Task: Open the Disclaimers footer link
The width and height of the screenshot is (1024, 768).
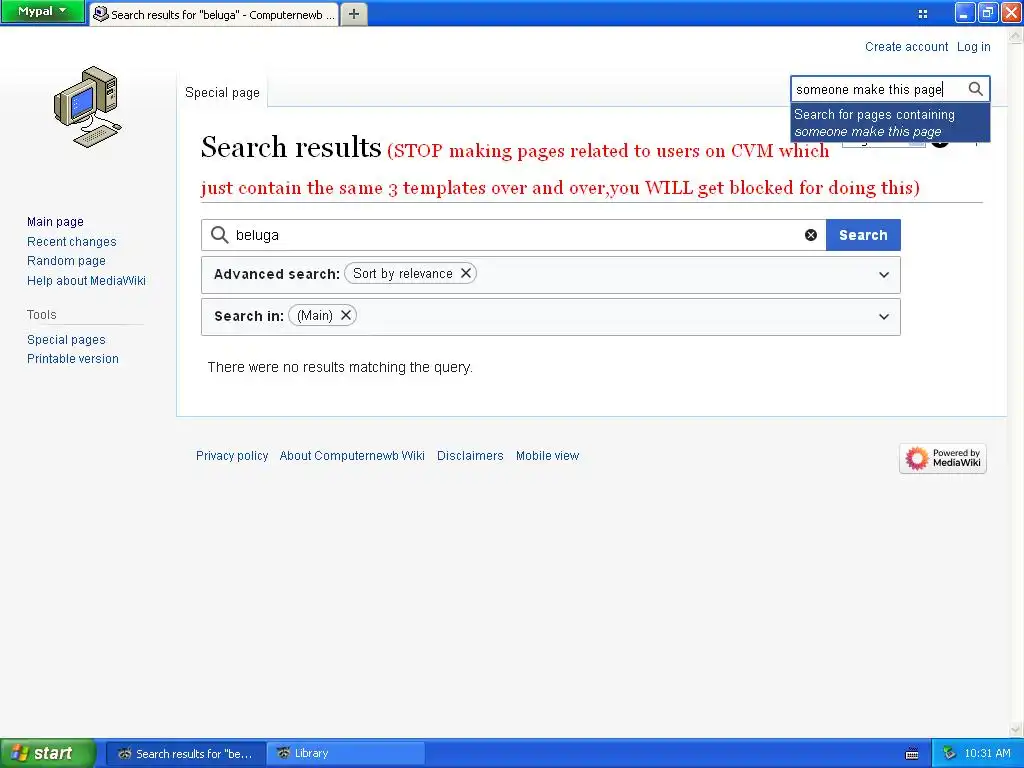Action: point(470,456)
